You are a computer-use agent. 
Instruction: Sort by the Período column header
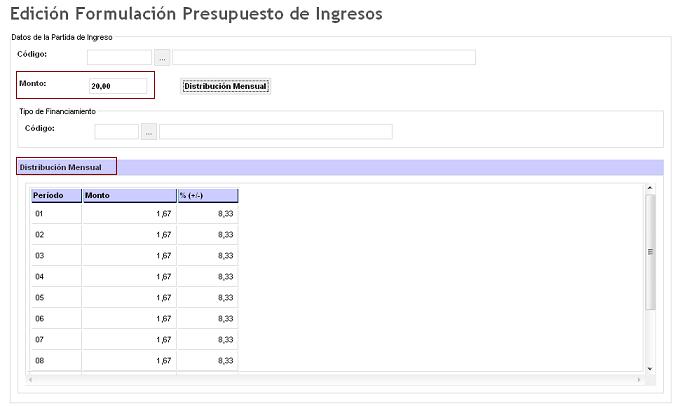click(x=55, y=196)
